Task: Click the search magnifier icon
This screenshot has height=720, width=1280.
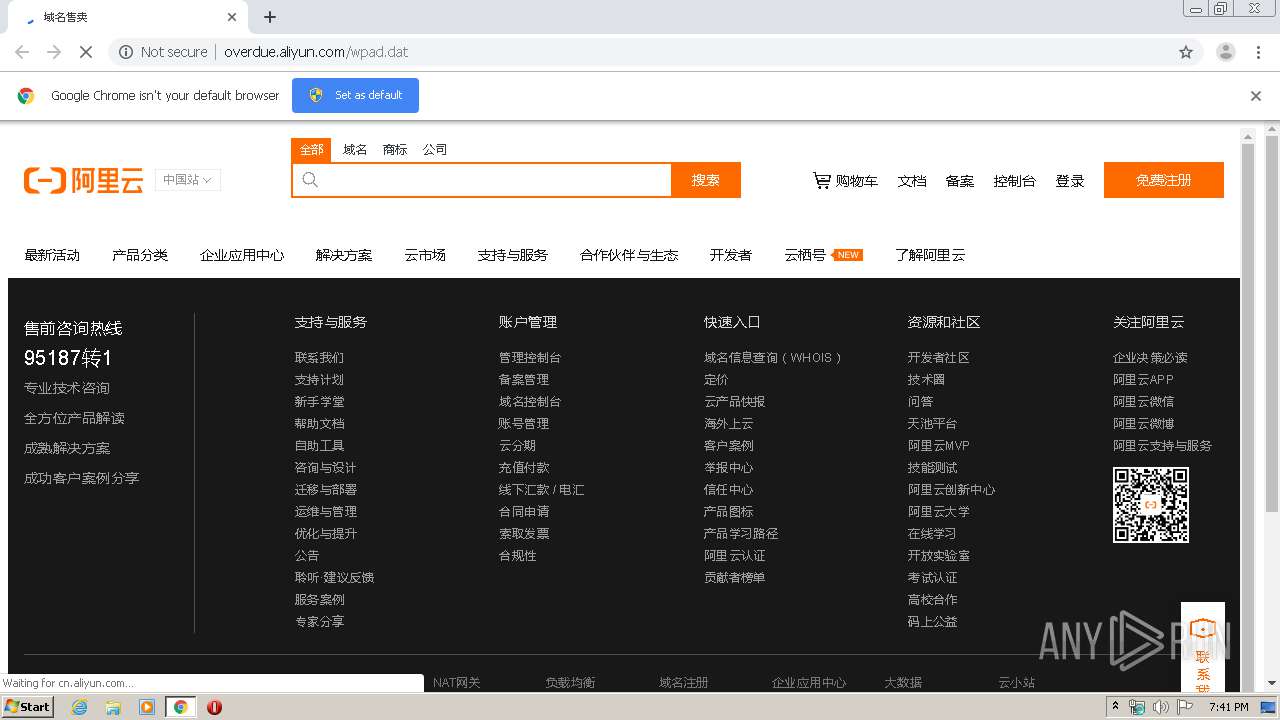Action: pos(310,180)
